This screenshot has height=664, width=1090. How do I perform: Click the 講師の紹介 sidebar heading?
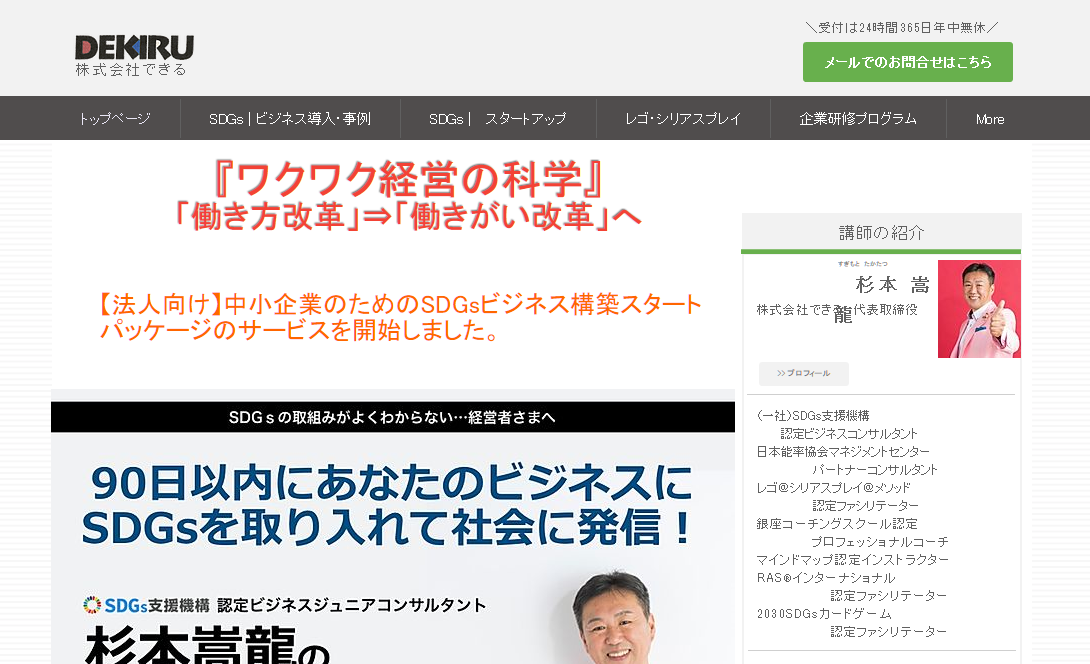(x=880, y=231)
